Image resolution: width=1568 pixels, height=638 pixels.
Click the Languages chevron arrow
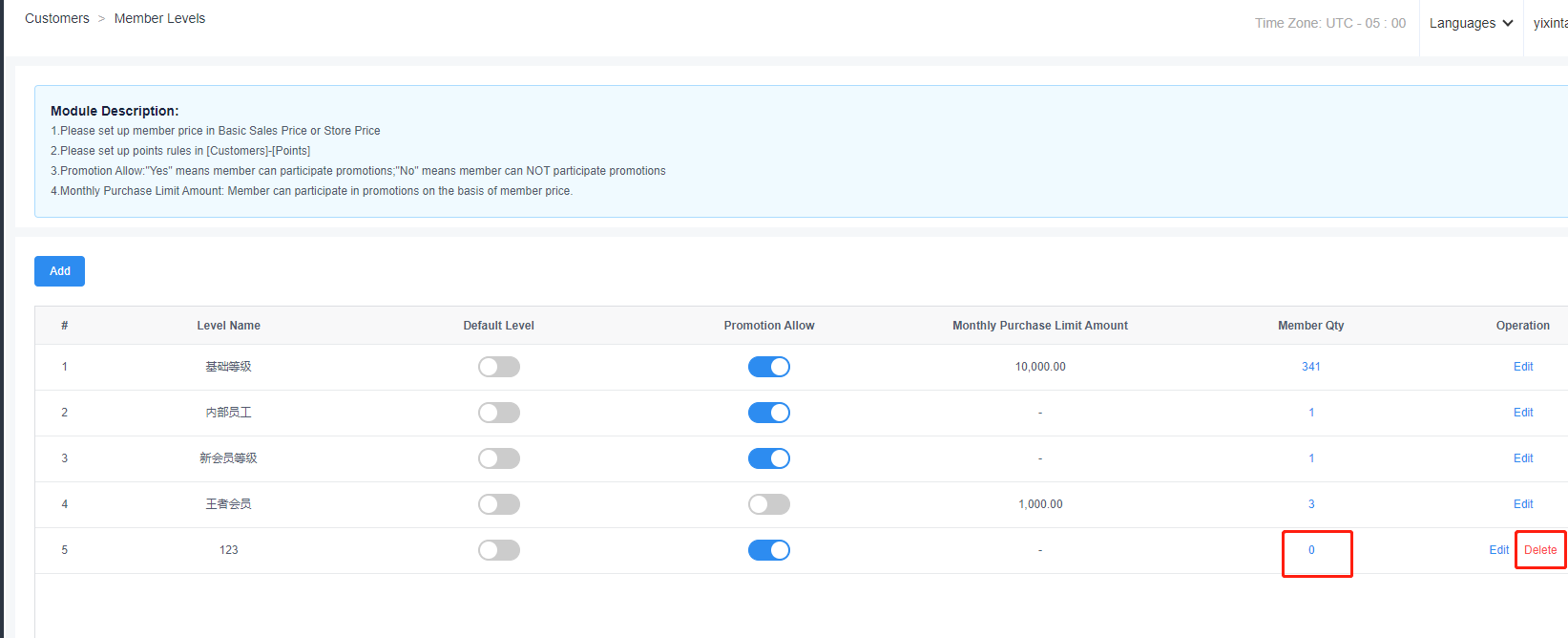(1508, 23)
